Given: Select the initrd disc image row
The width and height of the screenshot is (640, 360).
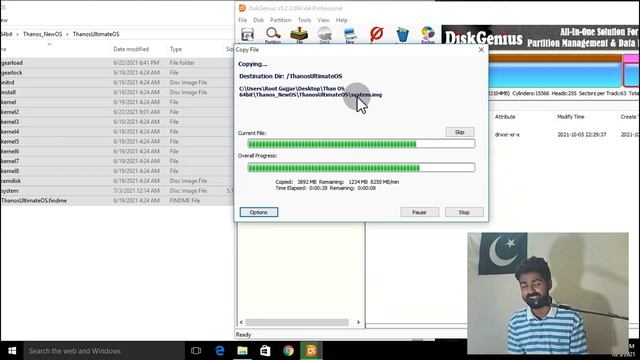Looking at the screenshot, I should (117, 82).
